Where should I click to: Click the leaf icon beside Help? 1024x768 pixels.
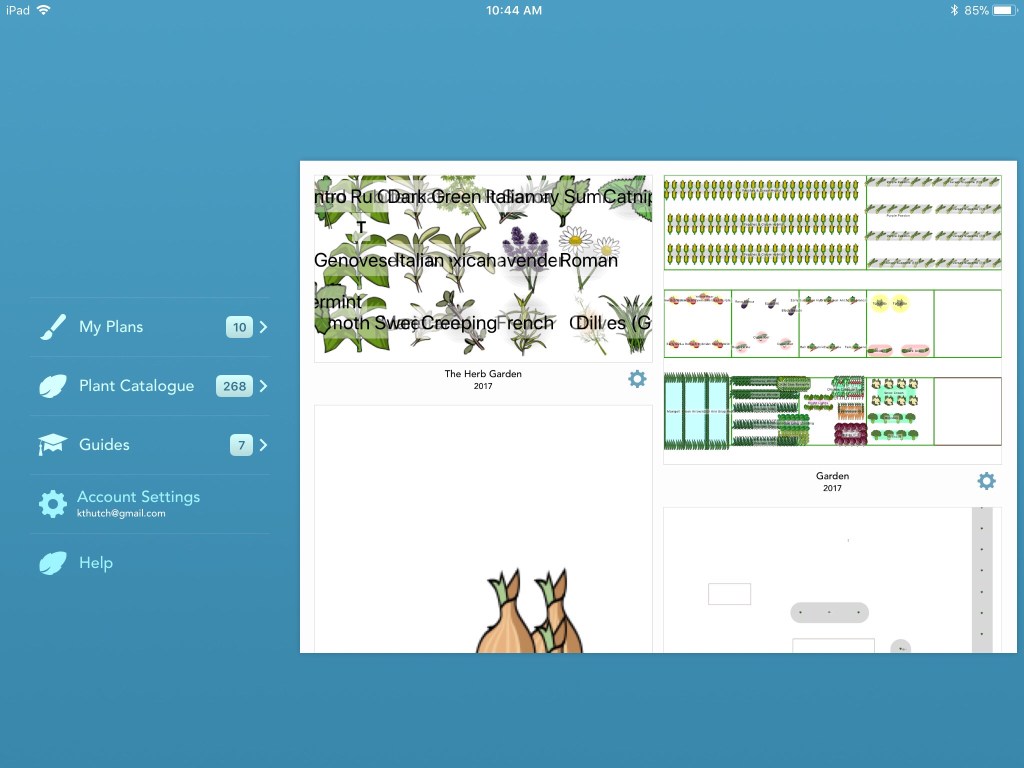pyautogui.click(x=52, y=563)
